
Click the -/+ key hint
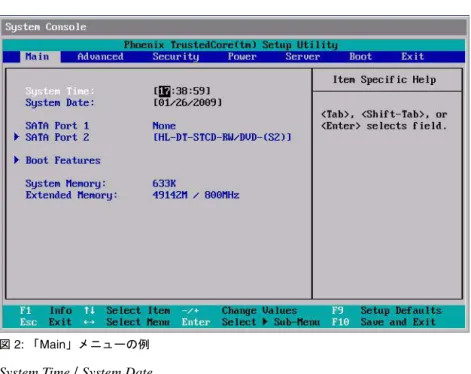tap(190, 310)
